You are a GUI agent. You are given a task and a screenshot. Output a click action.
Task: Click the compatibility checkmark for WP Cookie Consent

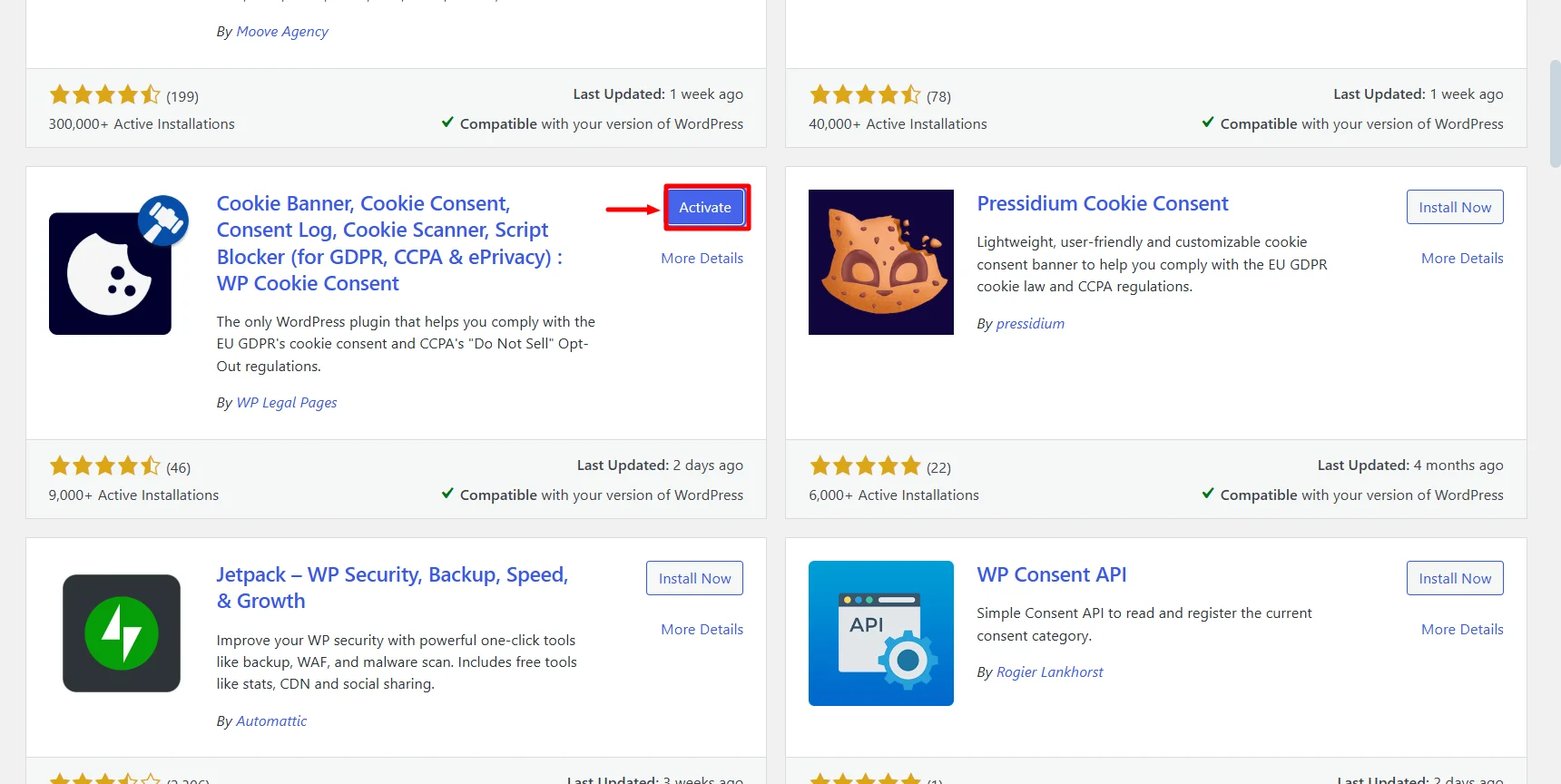click(x=447, y=494)
